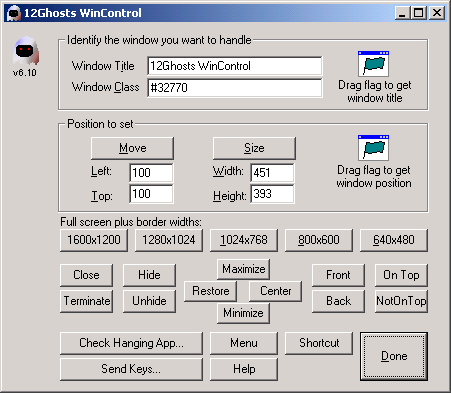Image resolution: width=451 pixels, height=393 pixels.
Task: Click the 'Full screen plus border widths:' label
Action: [131, 222]
